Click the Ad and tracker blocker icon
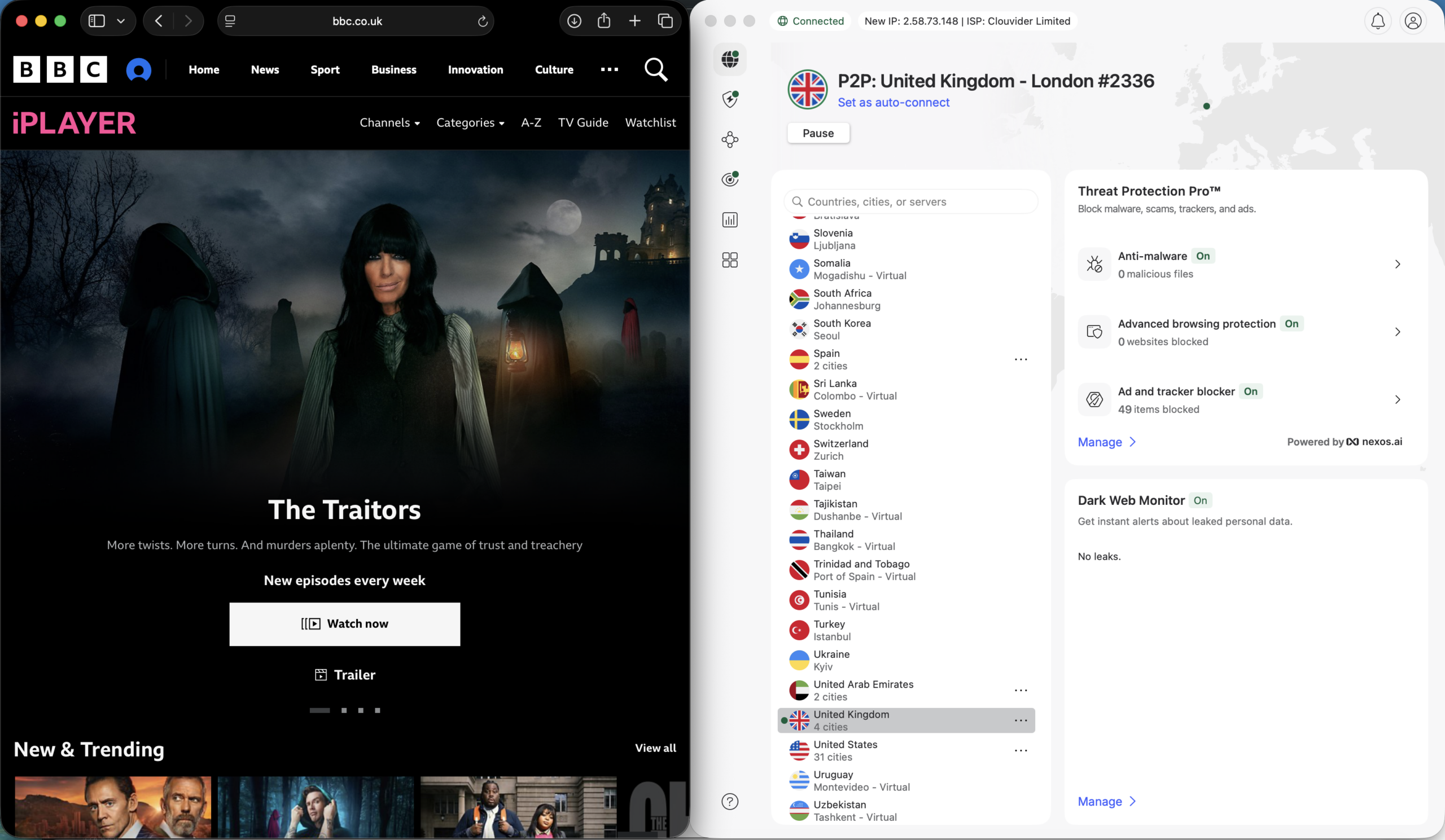 (1094, 399)
